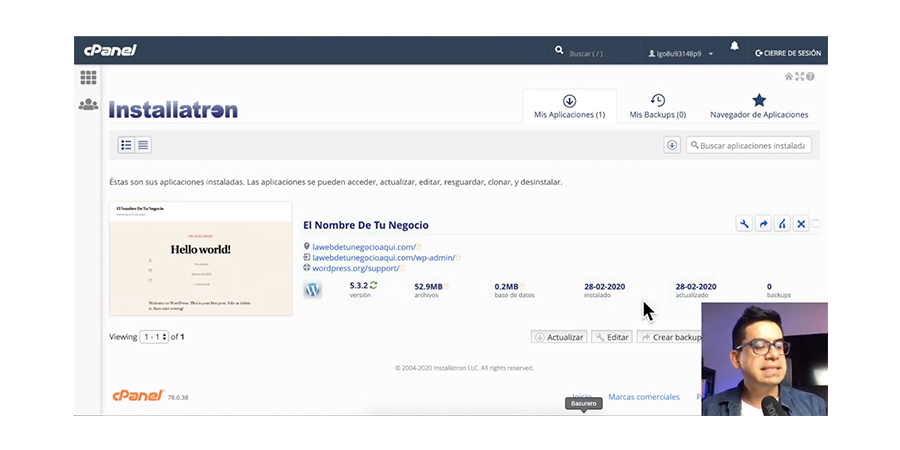The width and height of the screenshot is (900, 450).
Task: Click the 52.9MB archivos value
Action: click(428, 286)
